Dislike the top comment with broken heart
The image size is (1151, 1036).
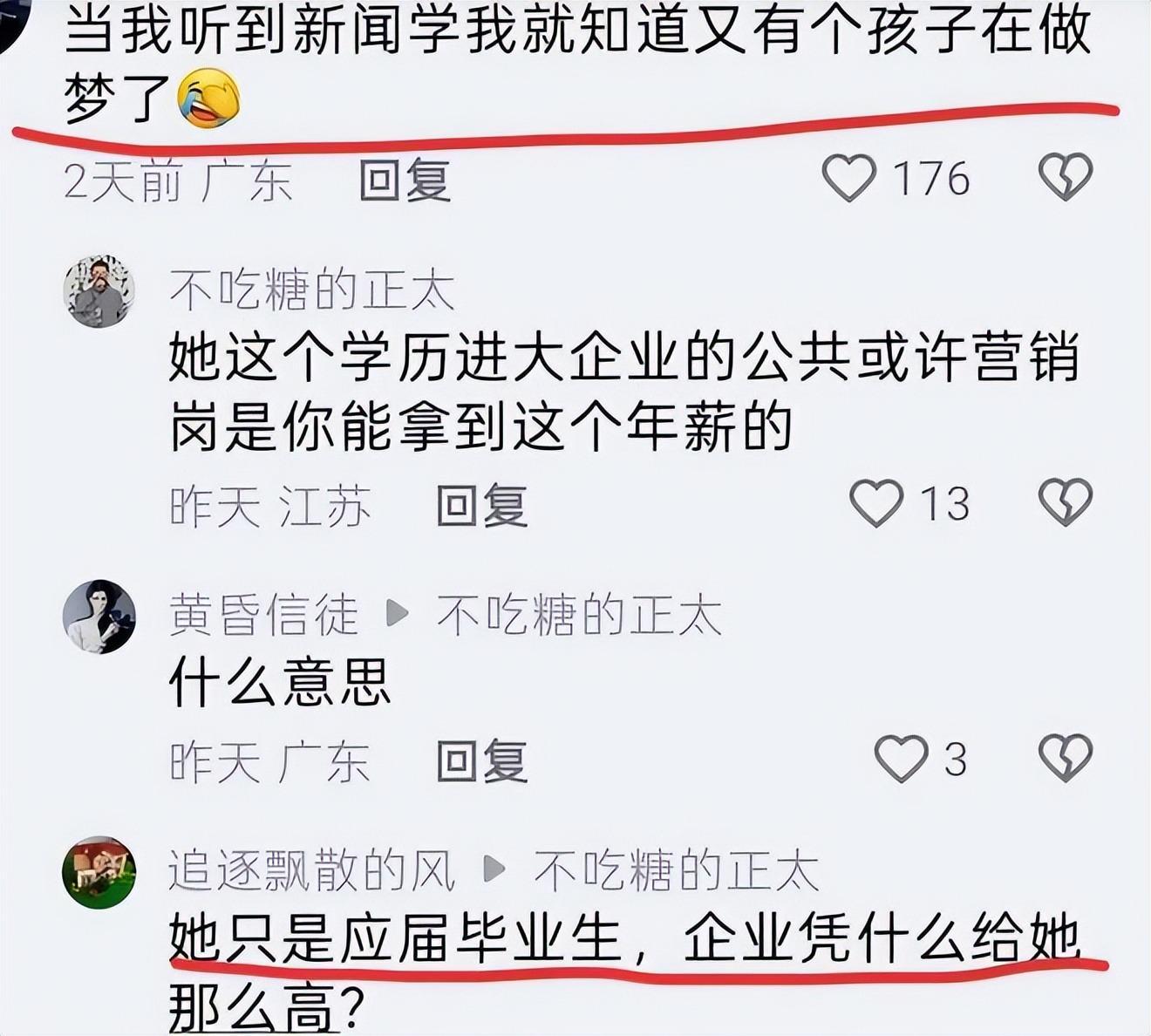coord(1066,177)
